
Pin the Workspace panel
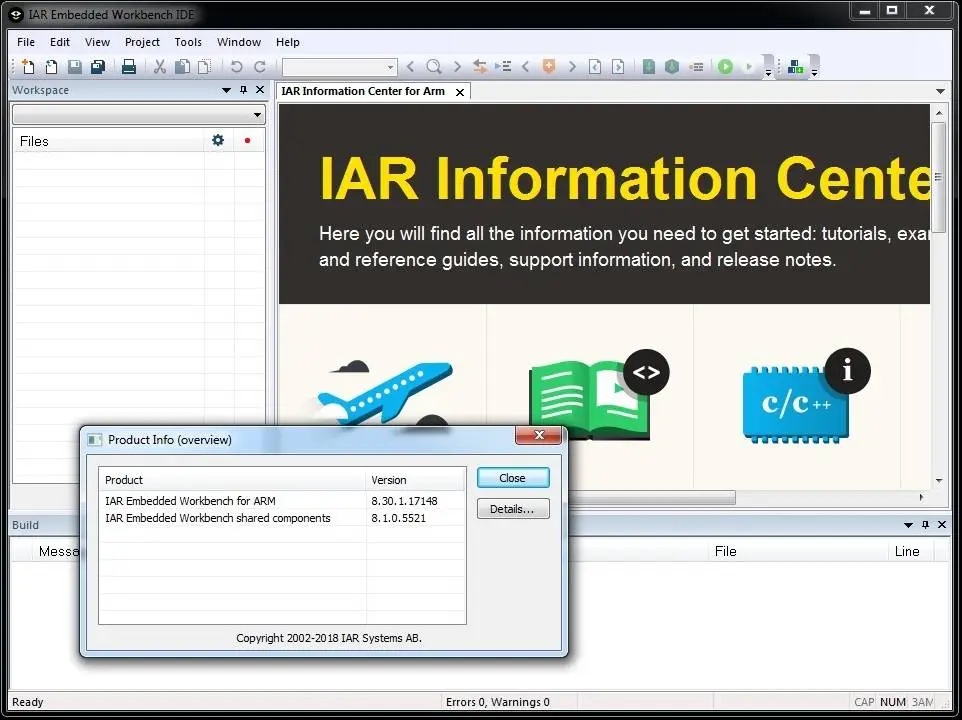[x=244, y=90]
